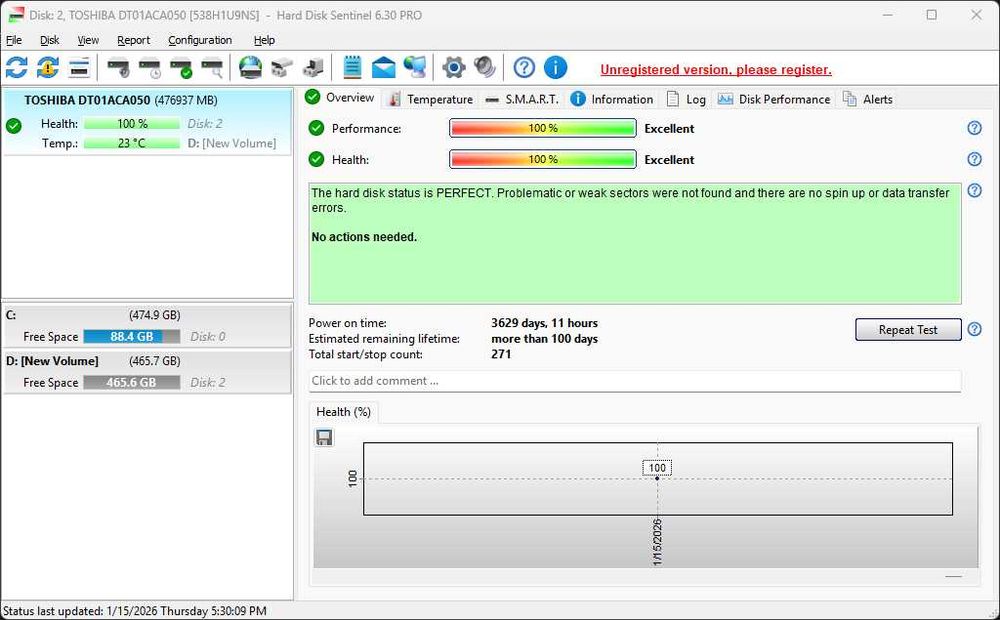Click the blue Refresh arrows toolbar icon
The width and height of the screenshot is (1000, 620).
(17, 67)
